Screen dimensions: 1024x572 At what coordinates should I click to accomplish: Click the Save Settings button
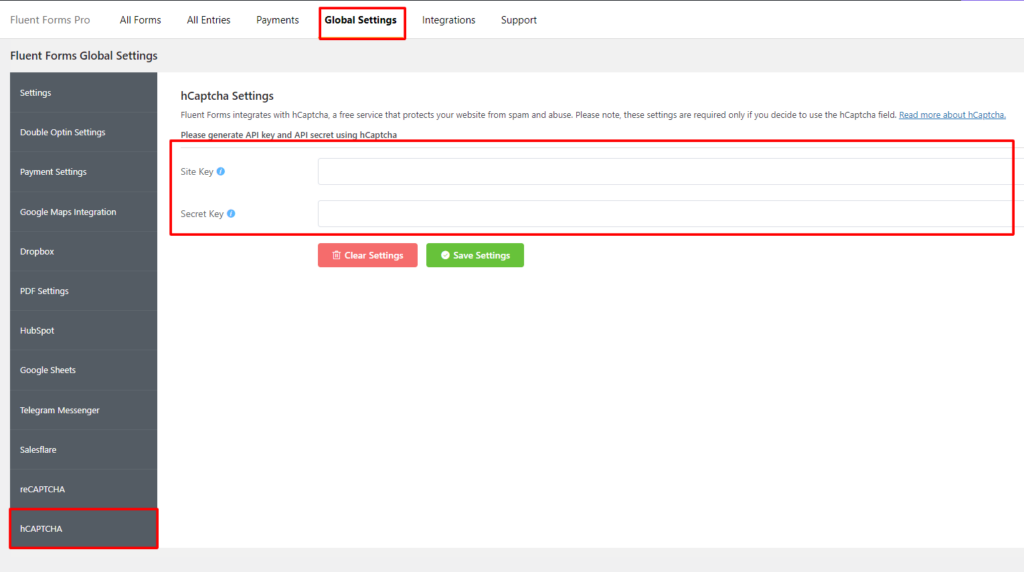tap(475, 255)
